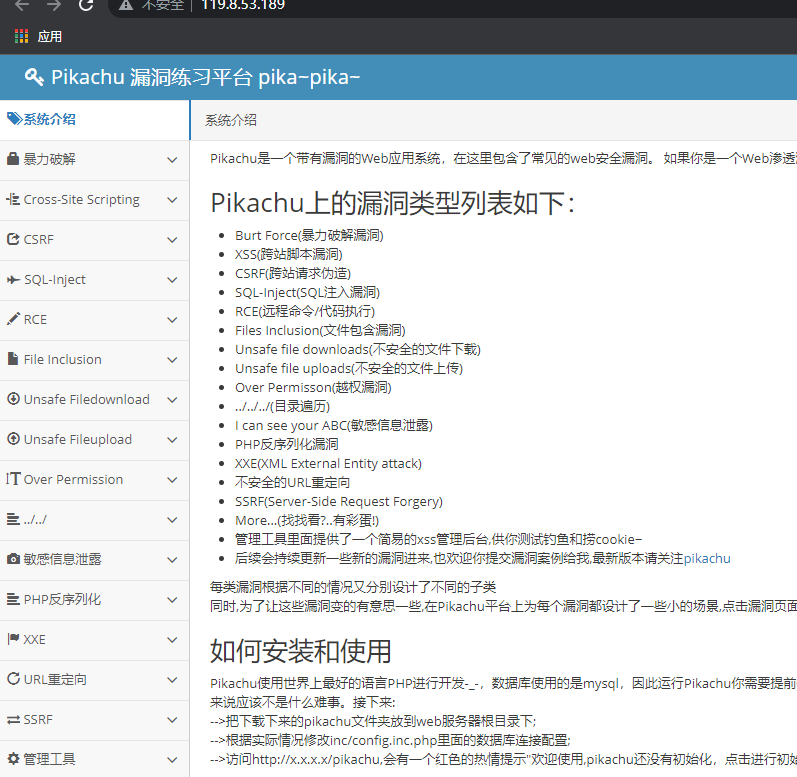Click the not-secure warning triangle icon
This screenshot has height=777, width=797.
point(126,5)
